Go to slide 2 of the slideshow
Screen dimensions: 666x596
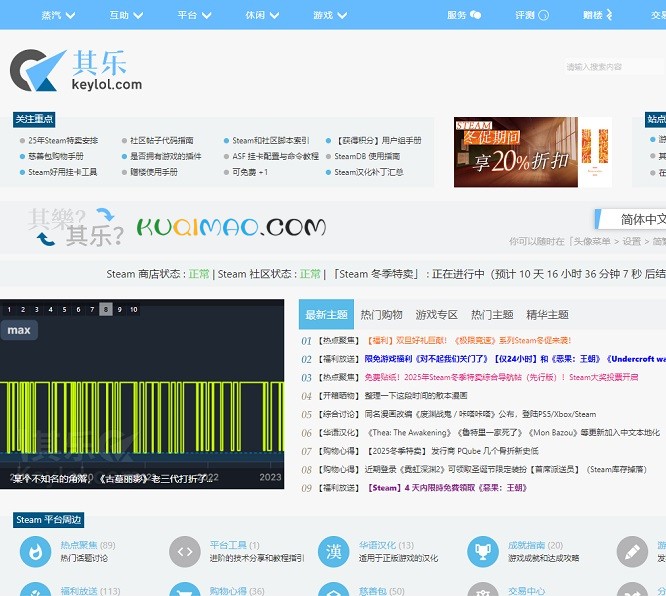click(23, 309)
